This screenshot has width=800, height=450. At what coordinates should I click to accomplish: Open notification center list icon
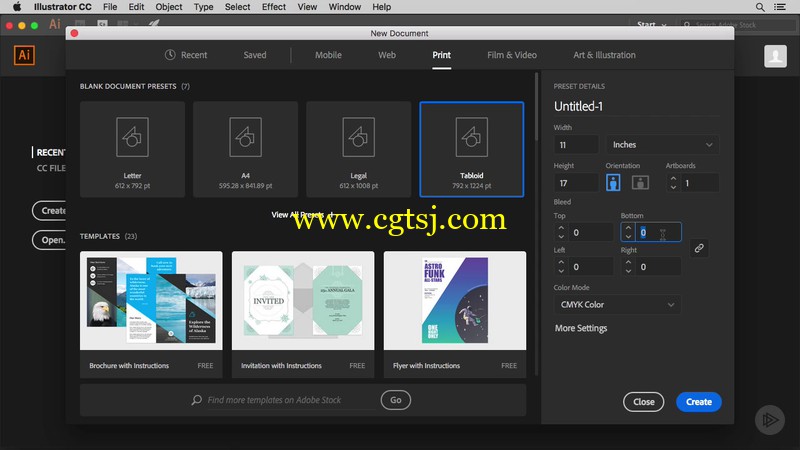[780, 7]
